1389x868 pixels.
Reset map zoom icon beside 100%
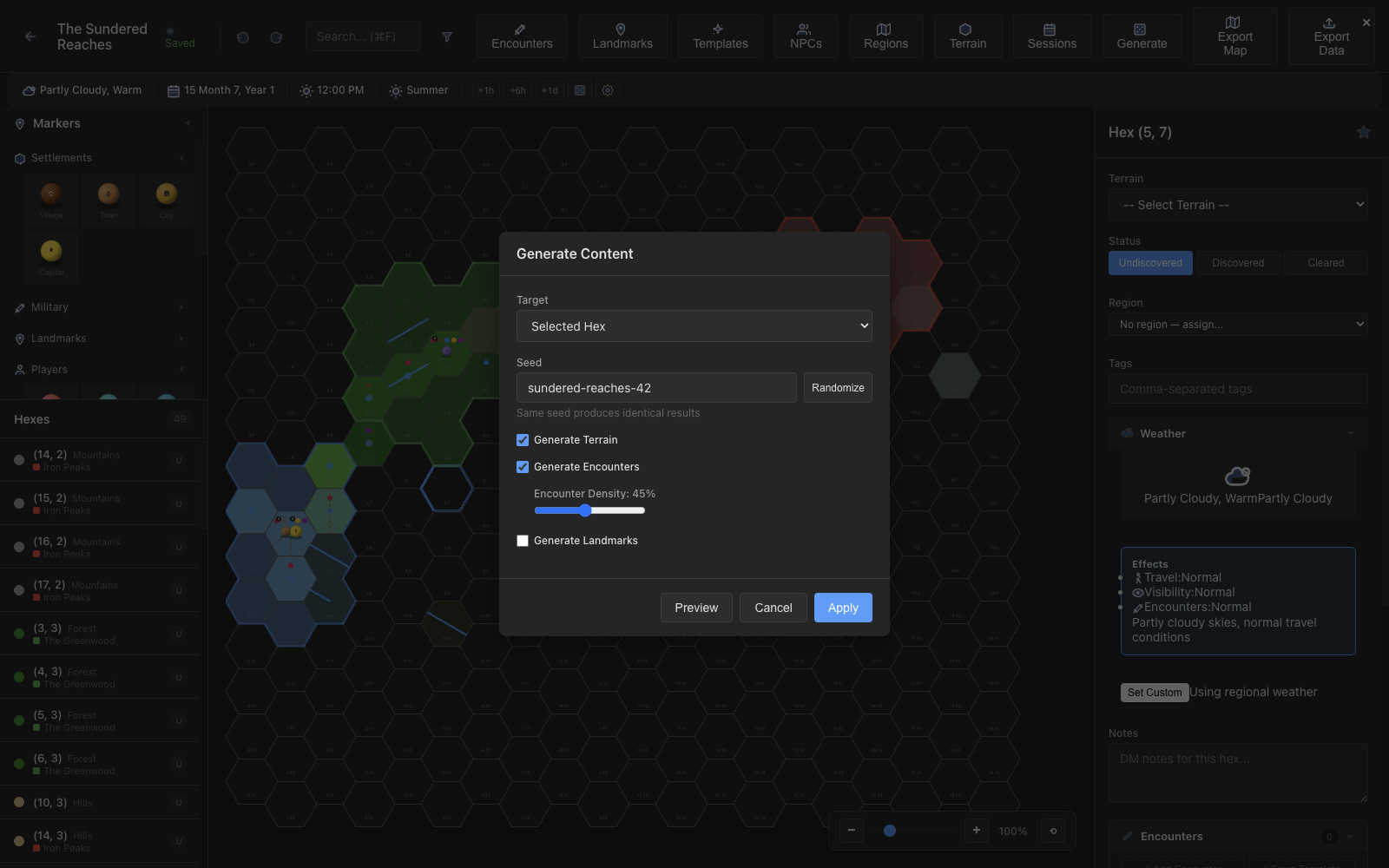(1053, 831)
